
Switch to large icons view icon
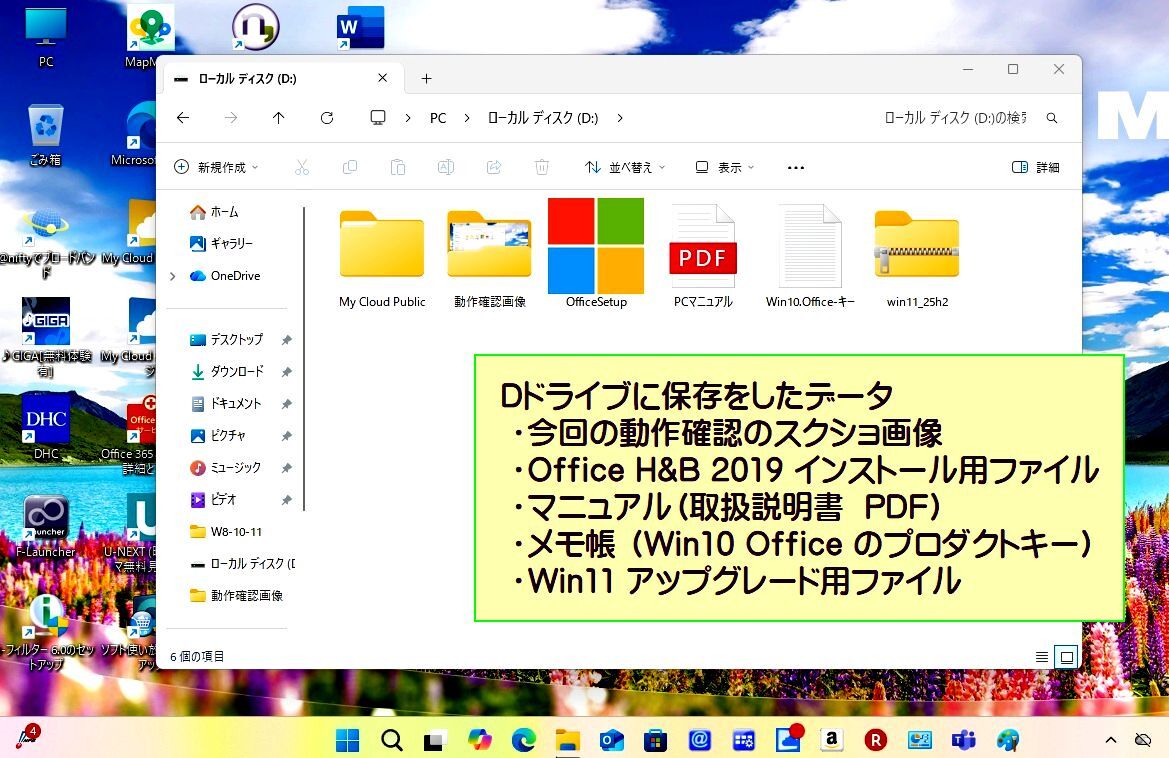[x=1067, y=657]
